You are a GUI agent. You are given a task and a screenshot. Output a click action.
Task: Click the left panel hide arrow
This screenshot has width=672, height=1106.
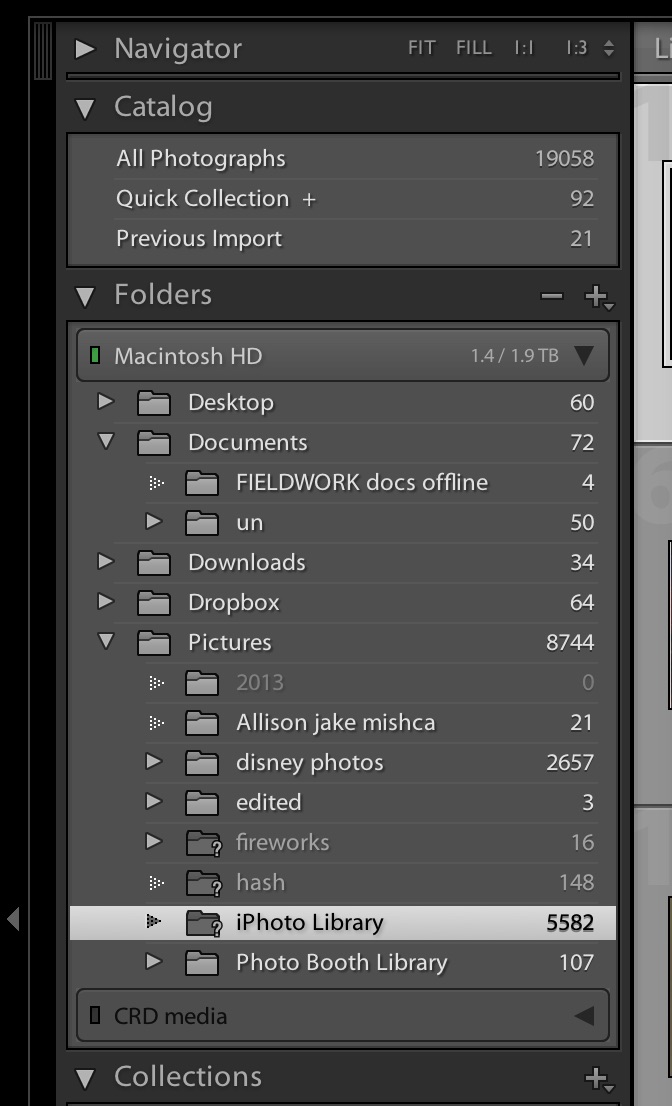(13, 918)
